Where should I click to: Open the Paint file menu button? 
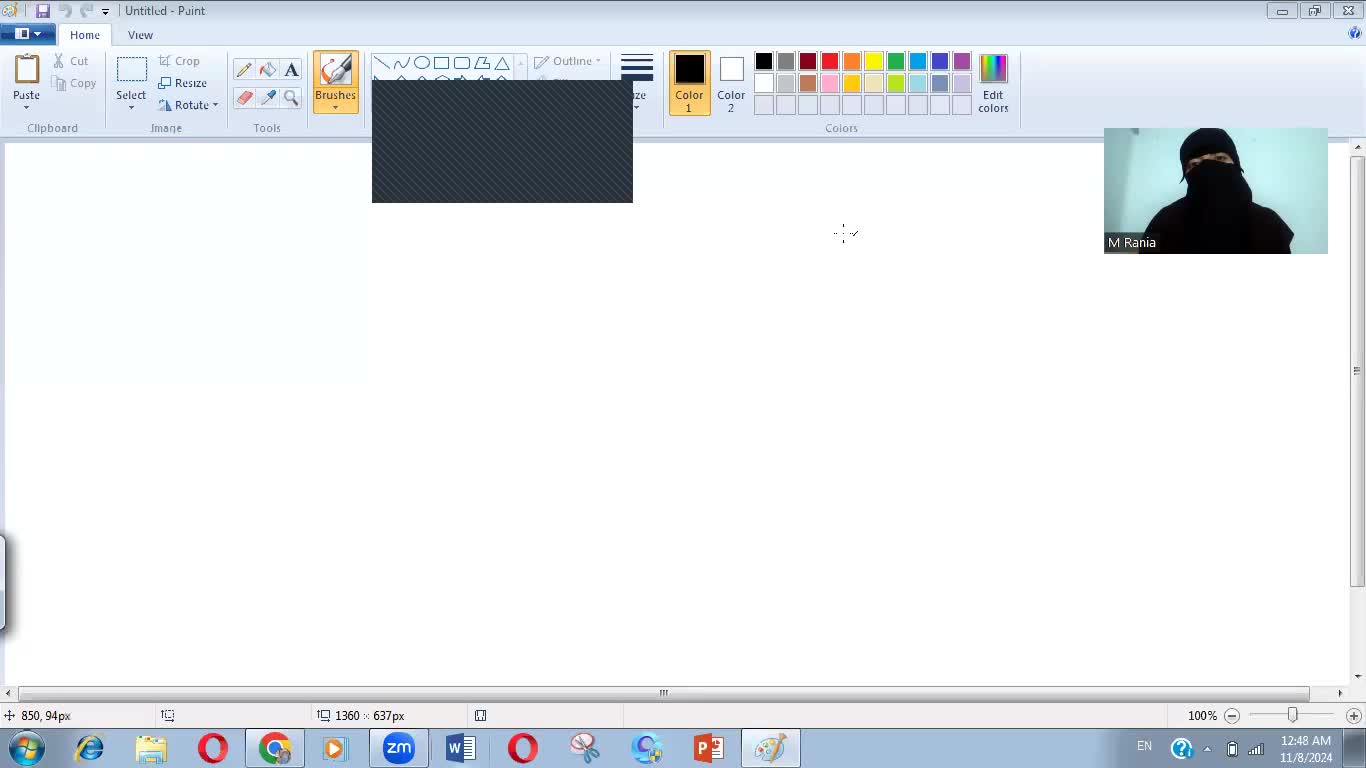(x=27, y=34)
